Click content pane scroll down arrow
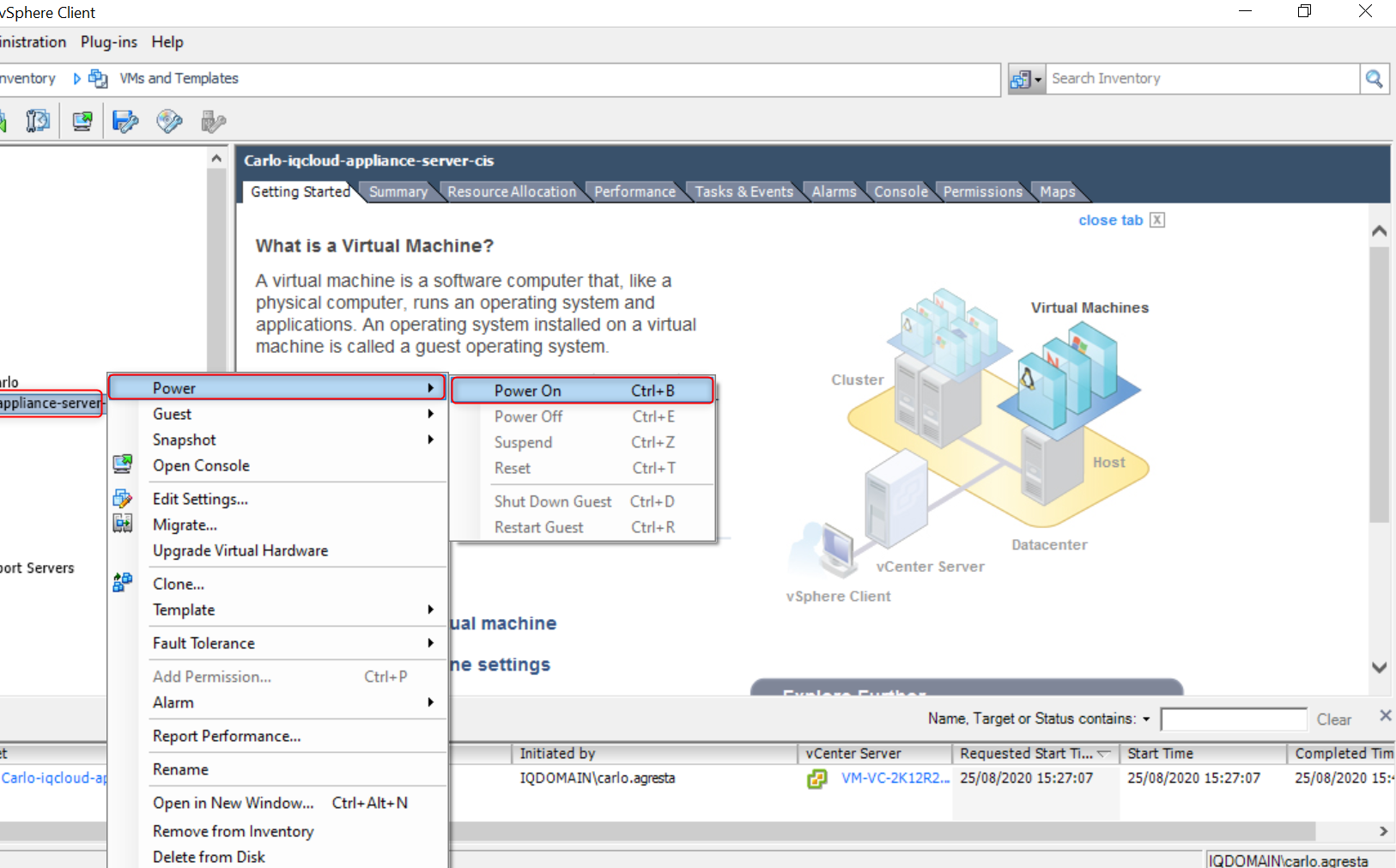Screen dimensions: 1396x868 click(1380, 667)
